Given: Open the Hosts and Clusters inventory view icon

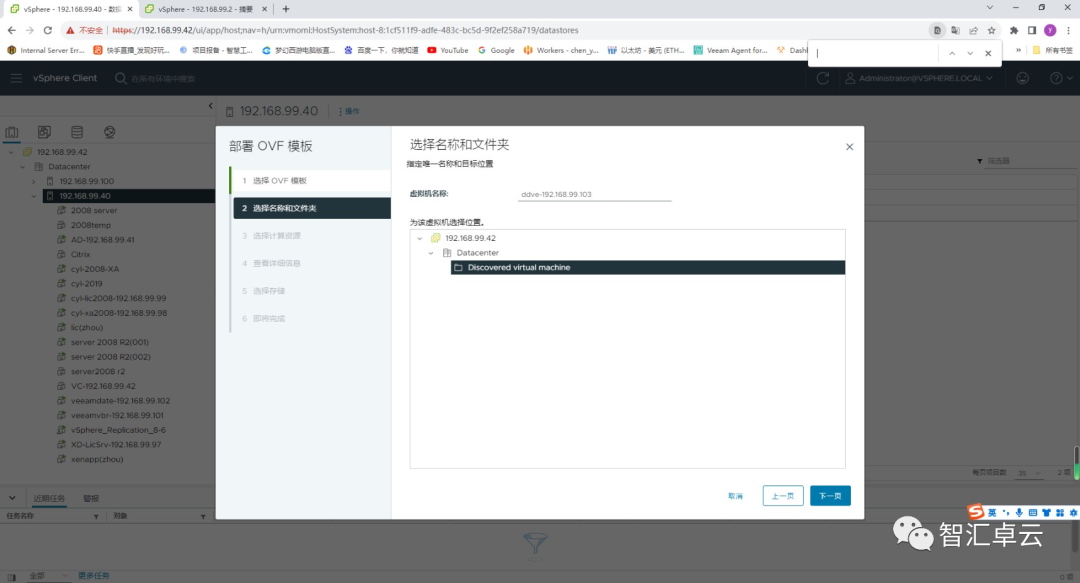Looking at the screenshot, I should point(12,132).
